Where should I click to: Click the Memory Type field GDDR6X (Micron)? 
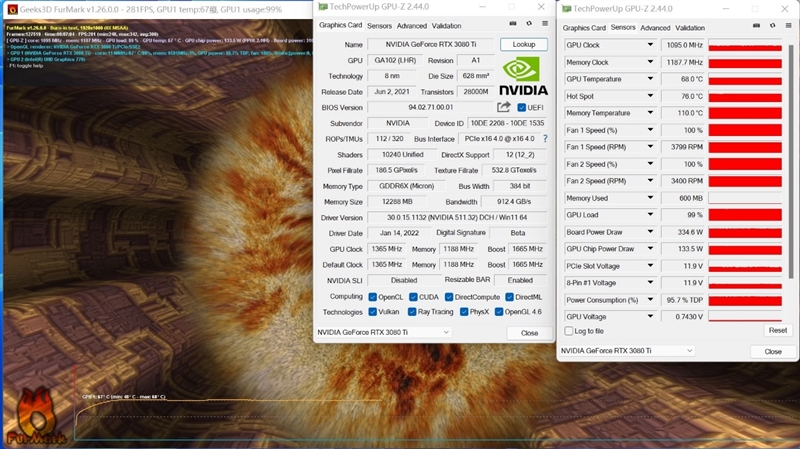(x=406, y=186)
